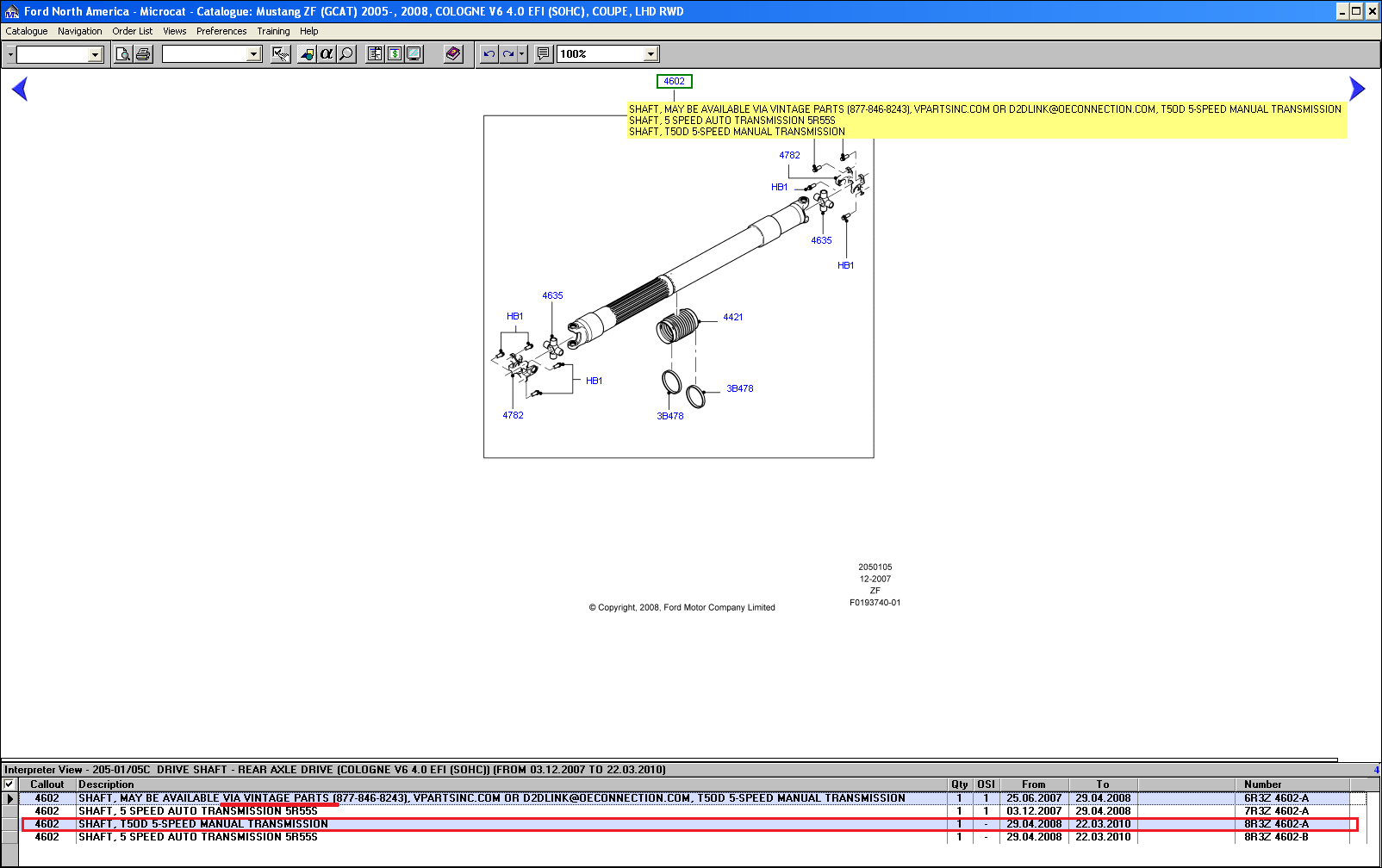The image size is (1382, 868).
Task: Click the lower-left 4635 callout label
Action: 552,295
